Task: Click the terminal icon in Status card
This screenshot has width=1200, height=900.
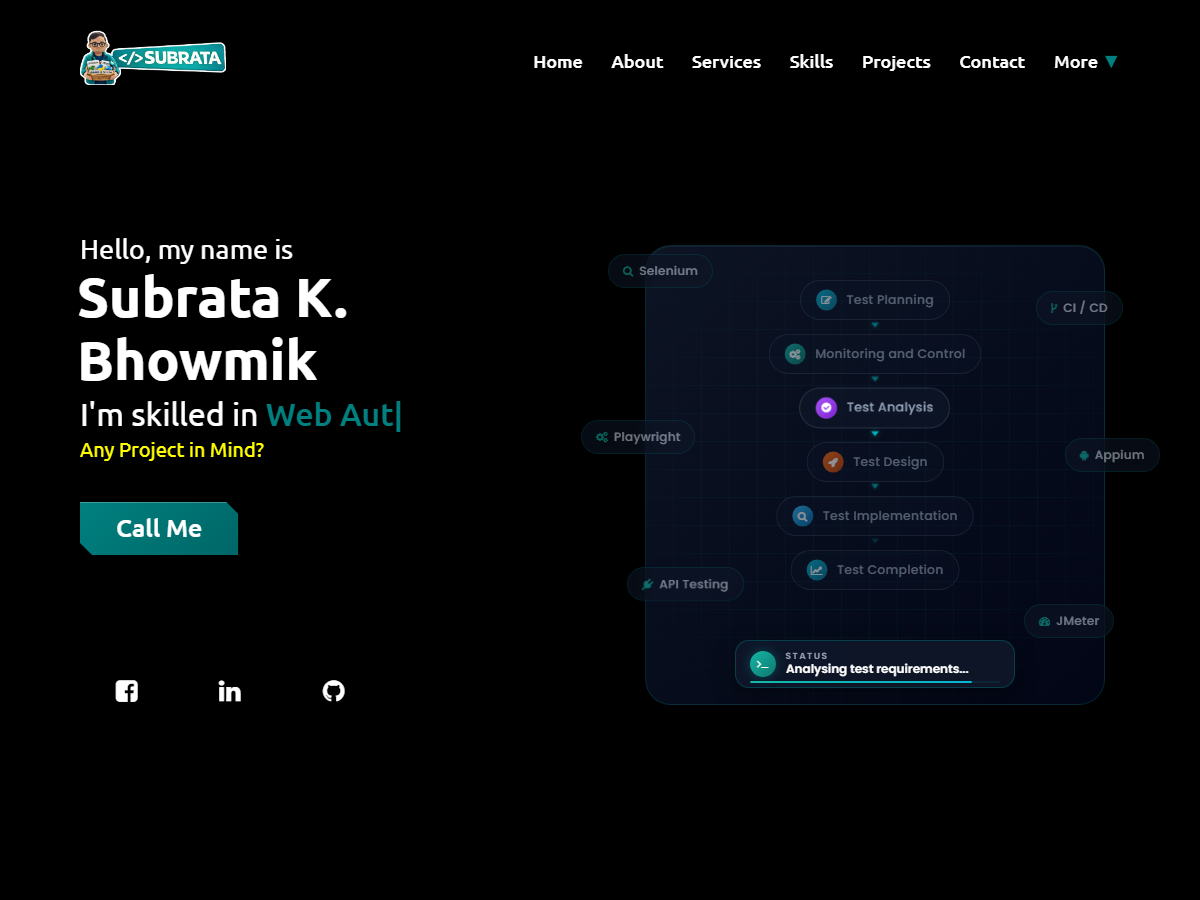Action: 763,664
